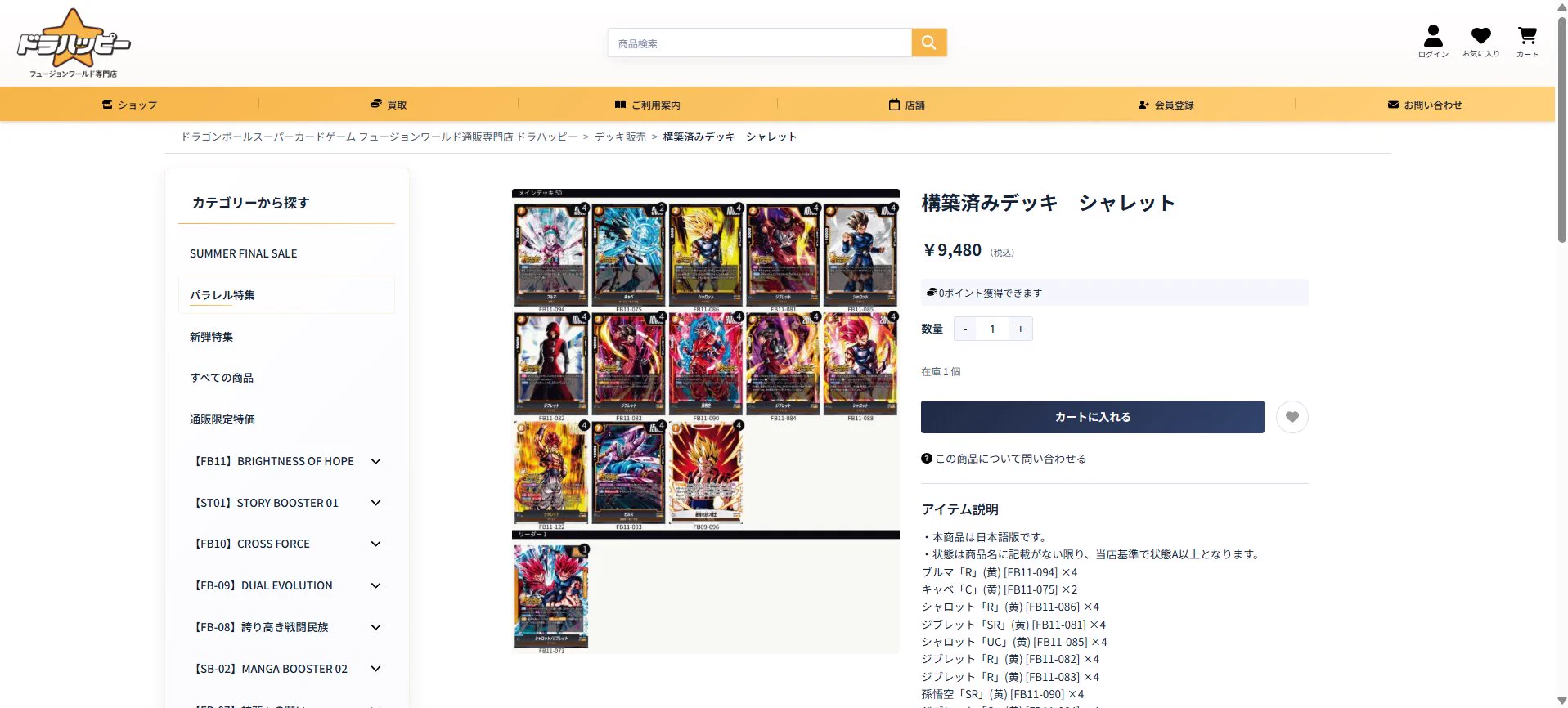The height and width of the screenshot is (708, 1568).
Task: Click the 商品検索 search field
Action: (x=760, y=43)
